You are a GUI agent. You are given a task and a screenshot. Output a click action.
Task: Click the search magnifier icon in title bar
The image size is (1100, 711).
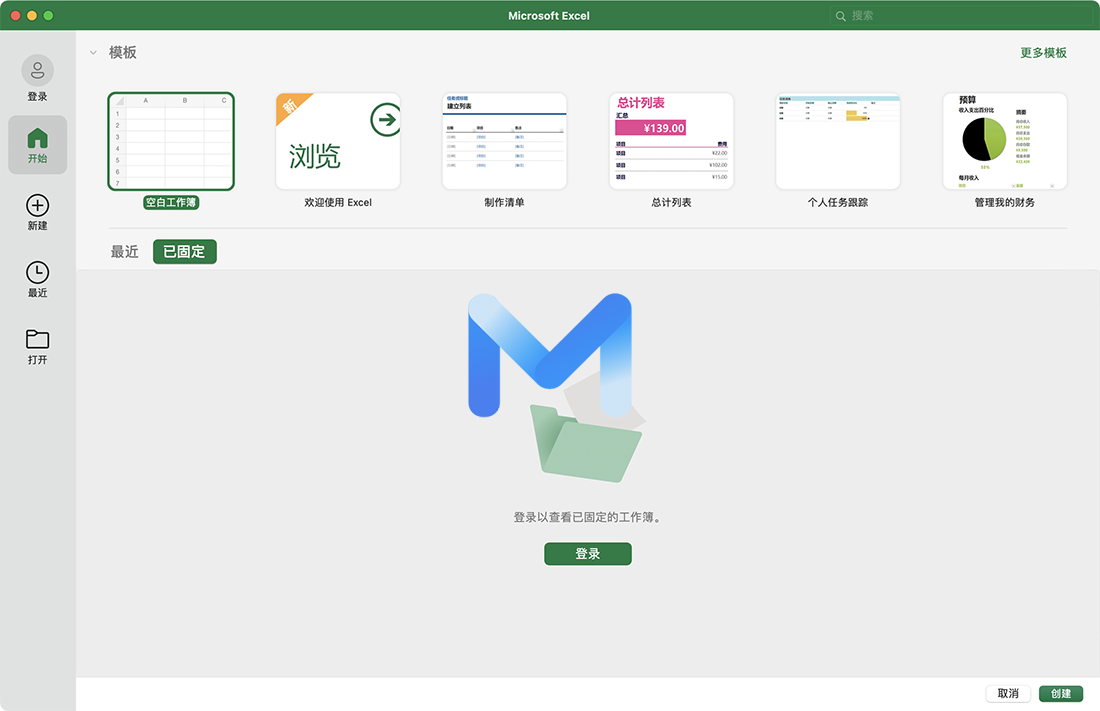840,16
